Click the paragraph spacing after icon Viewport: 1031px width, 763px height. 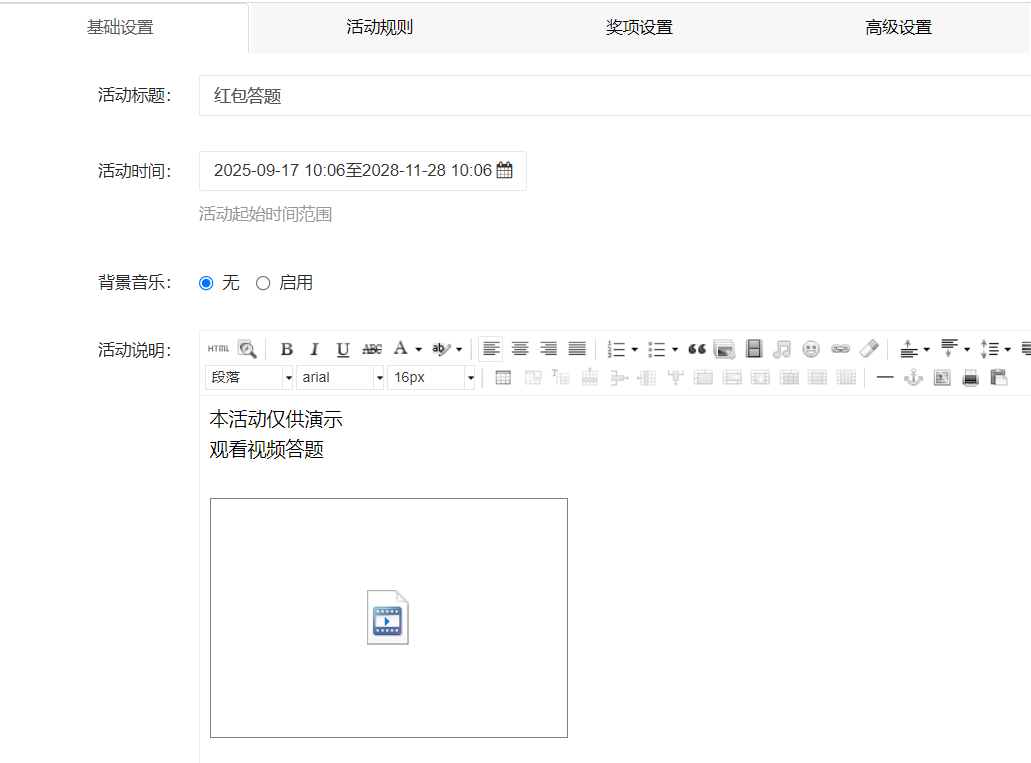pos(949,347)
